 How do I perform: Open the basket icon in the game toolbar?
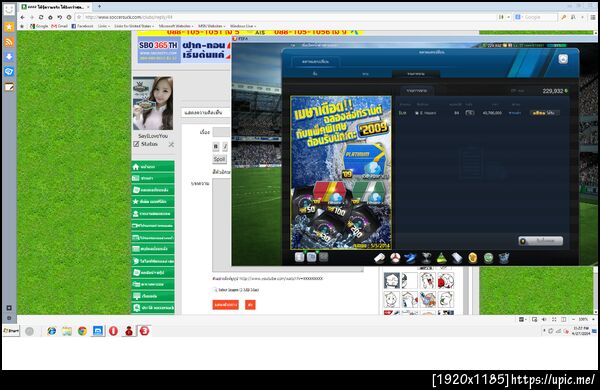pos(504,258)
